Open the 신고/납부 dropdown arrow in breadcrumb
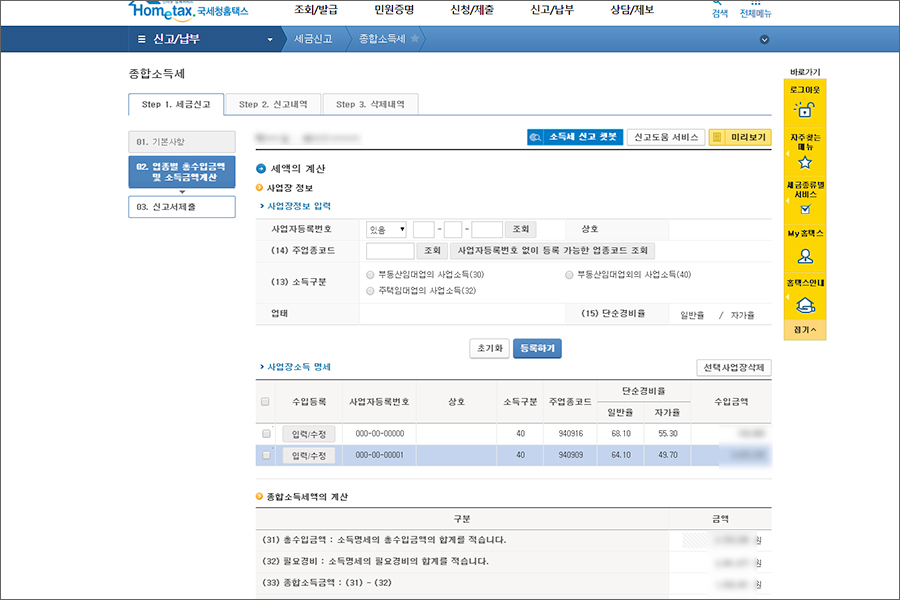 [x=270, y=40]
